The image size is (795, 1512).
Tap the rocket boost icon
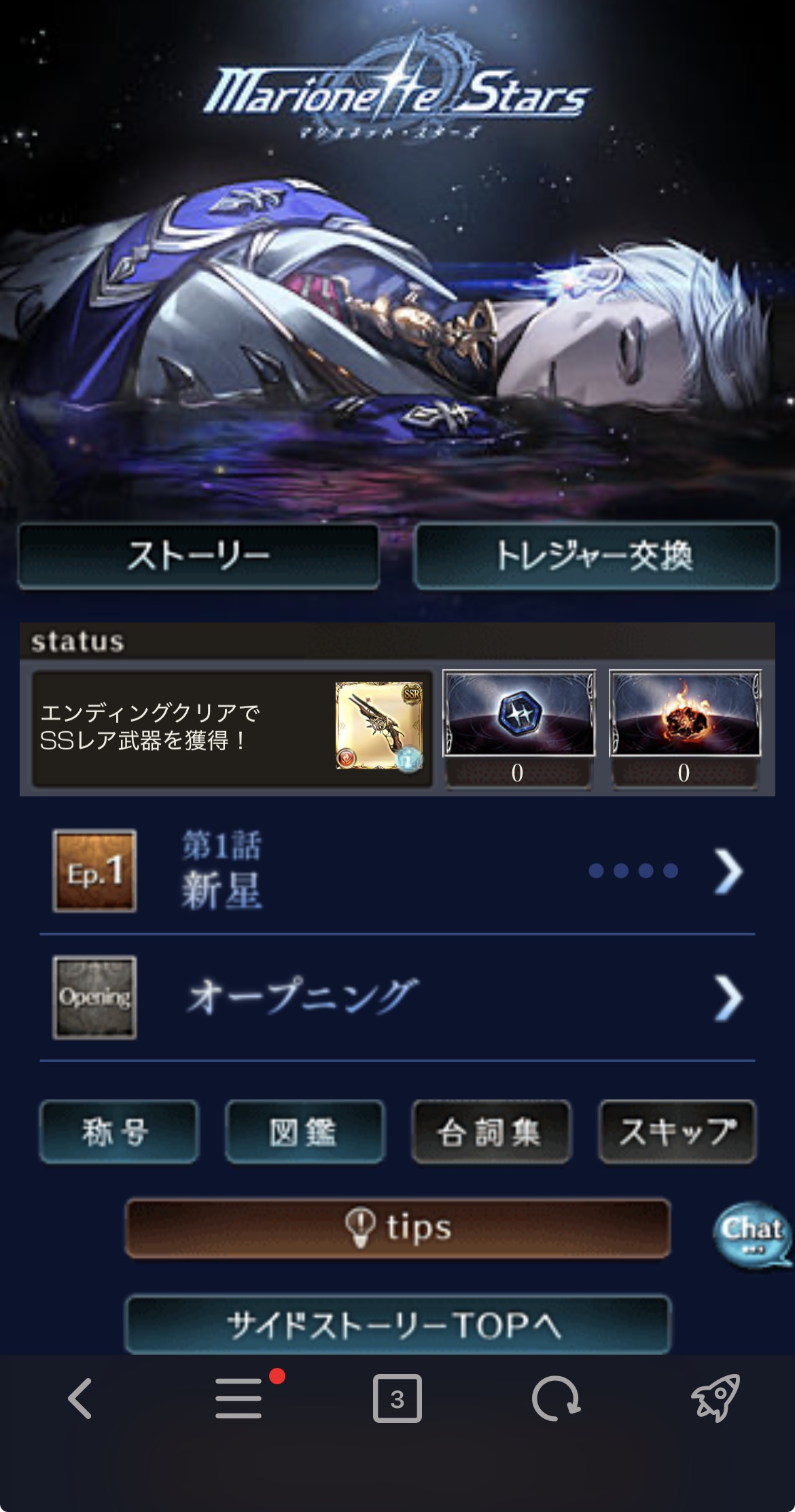[715, 1399]
